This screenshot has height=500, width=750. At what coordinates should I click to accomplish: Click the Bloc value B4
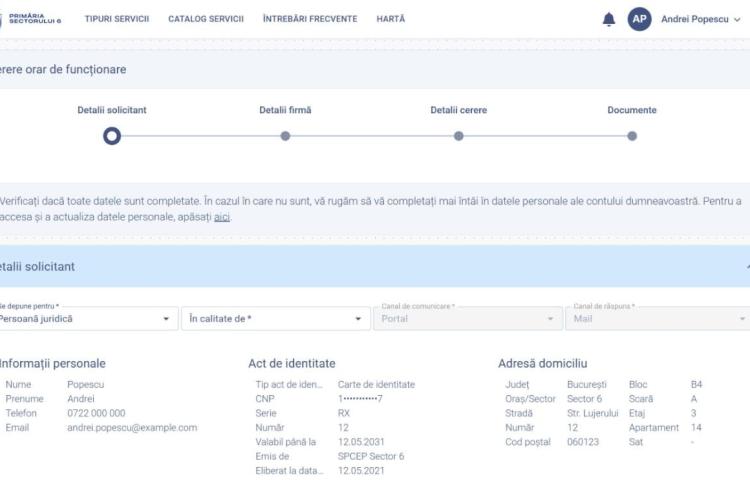click(x=696, y=385)
